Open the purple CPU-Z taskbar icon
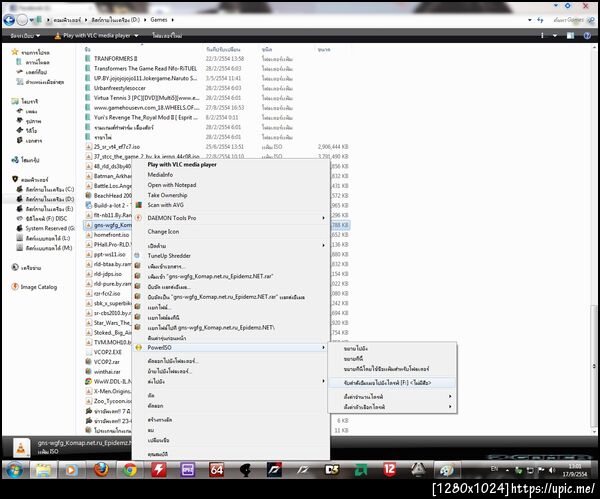The image size is (600, 499). click(x=188, y=470)
